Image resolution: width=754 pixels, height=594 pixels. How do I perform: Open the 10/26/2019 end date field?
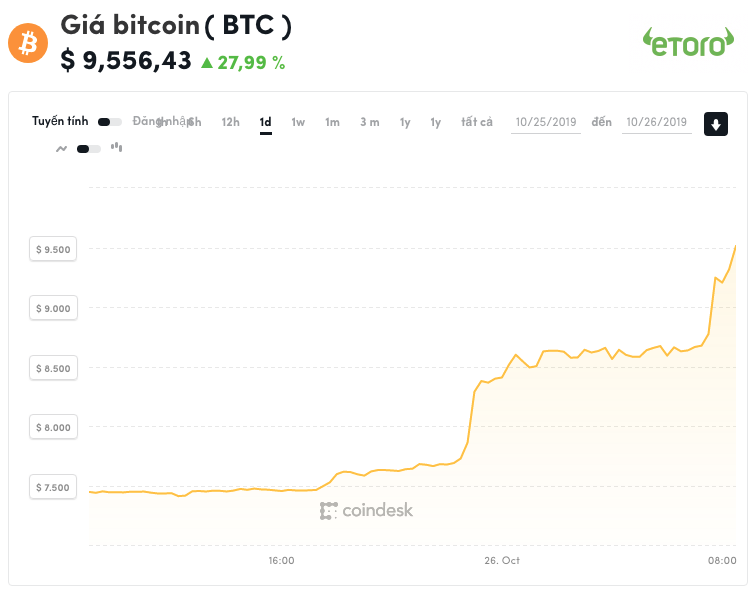pos(656,122)
